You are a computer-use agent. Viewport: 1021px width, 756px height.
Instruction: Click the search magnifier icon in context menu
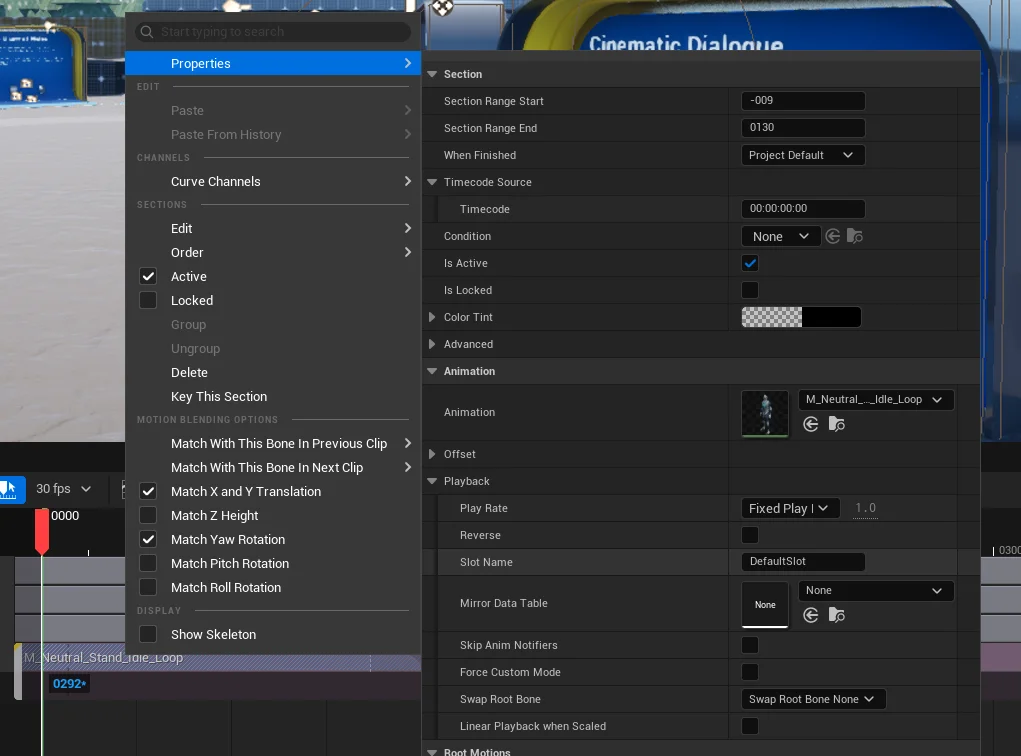(x=147, y=32)
